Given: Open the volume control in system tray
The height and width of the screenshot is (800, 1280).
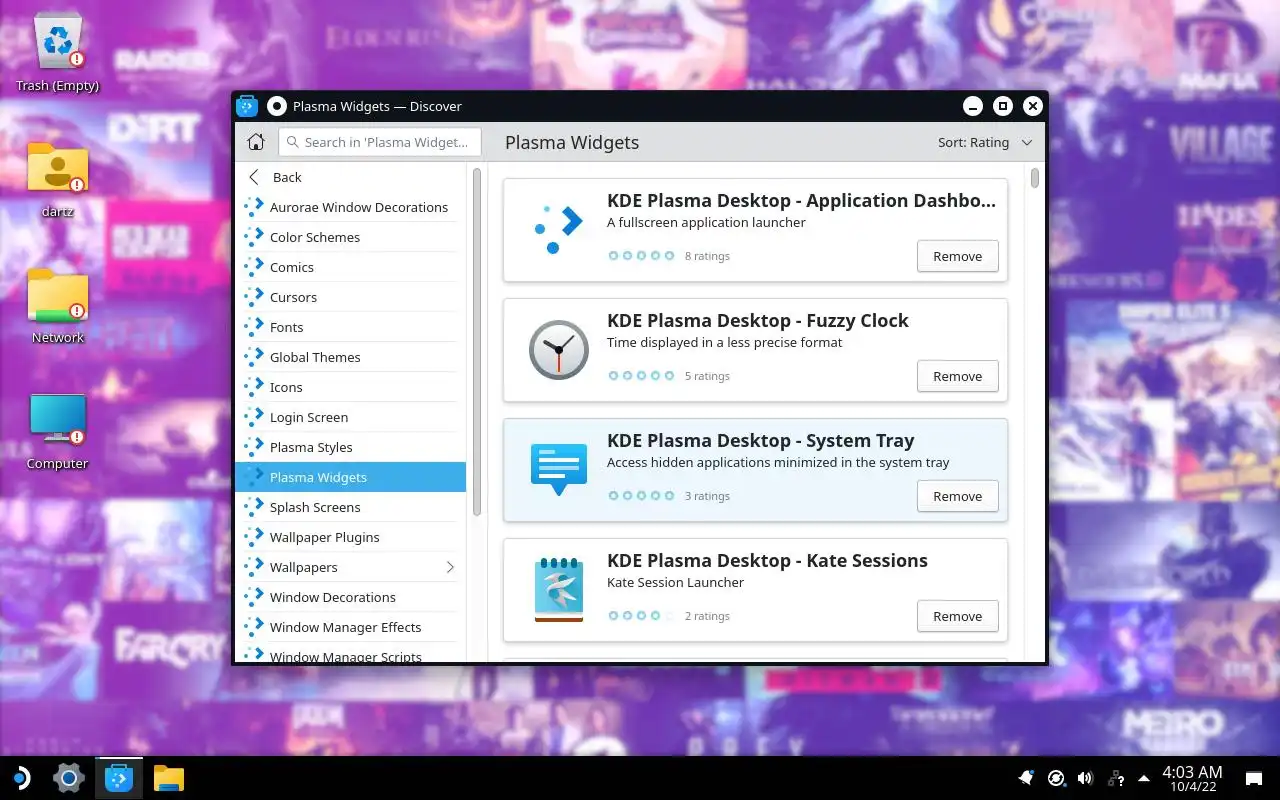Looking at the screenshot, I should [x=1085, y=778].
